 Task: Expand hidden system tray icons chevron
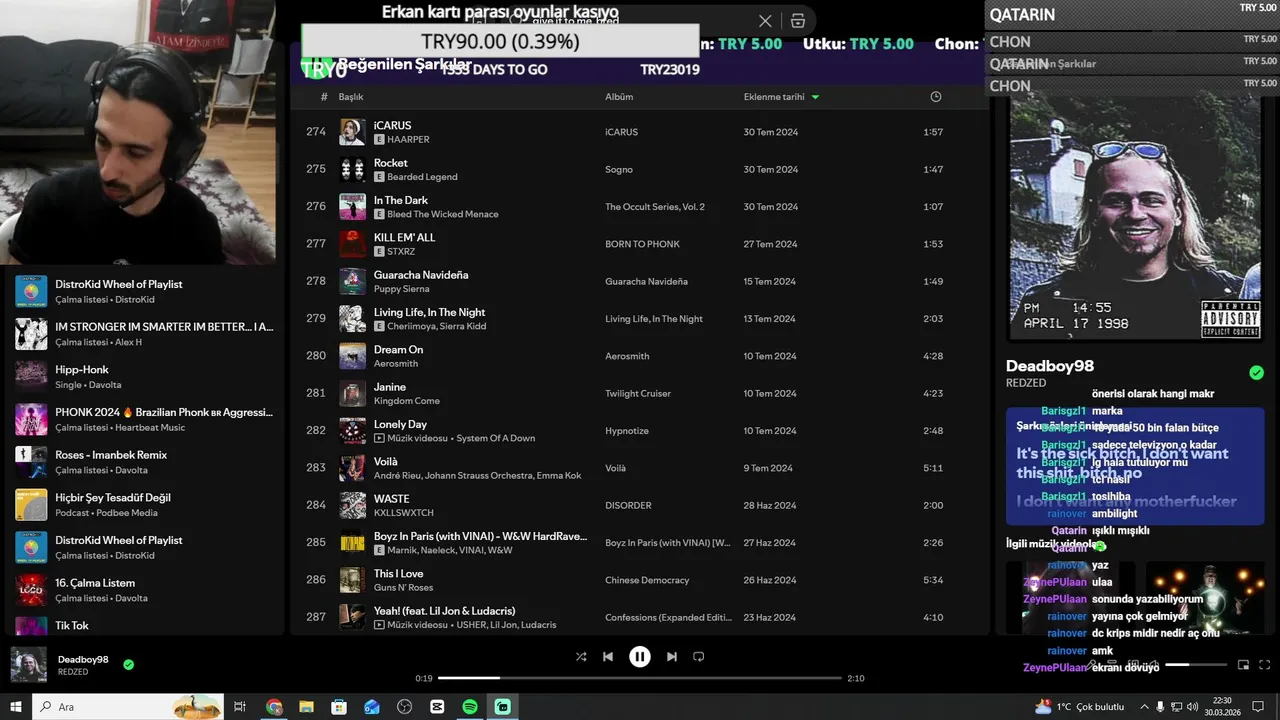1144,707
